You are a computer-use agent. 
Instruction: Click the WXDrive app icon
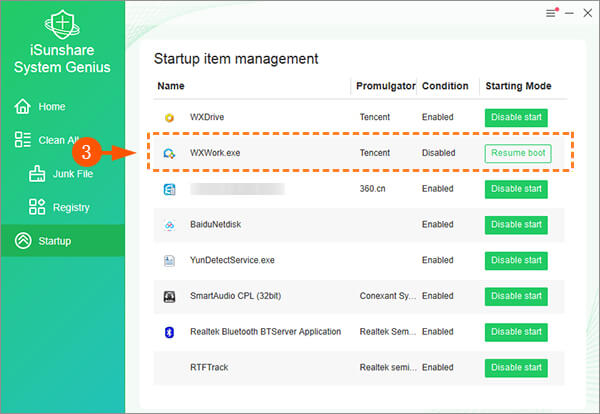pyautogui.click(x=170, y=118)
